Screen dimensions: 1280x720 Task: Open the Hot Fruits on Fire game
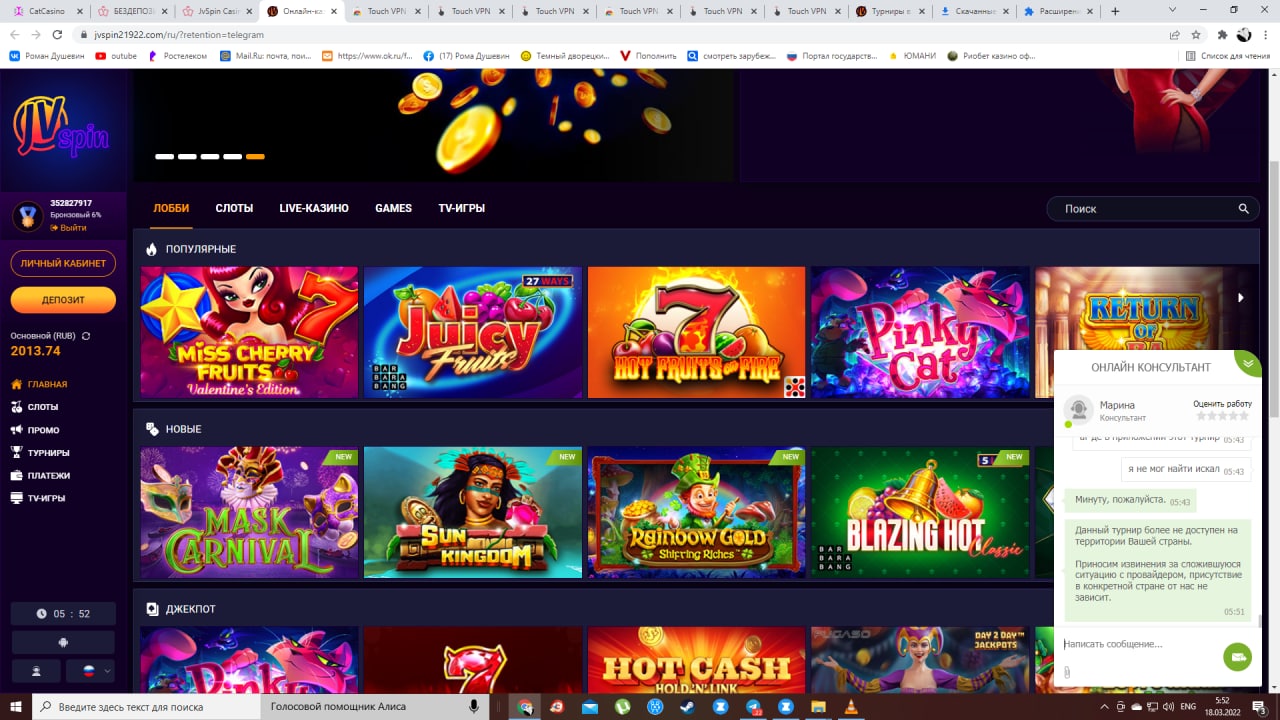tap(696, 333)
